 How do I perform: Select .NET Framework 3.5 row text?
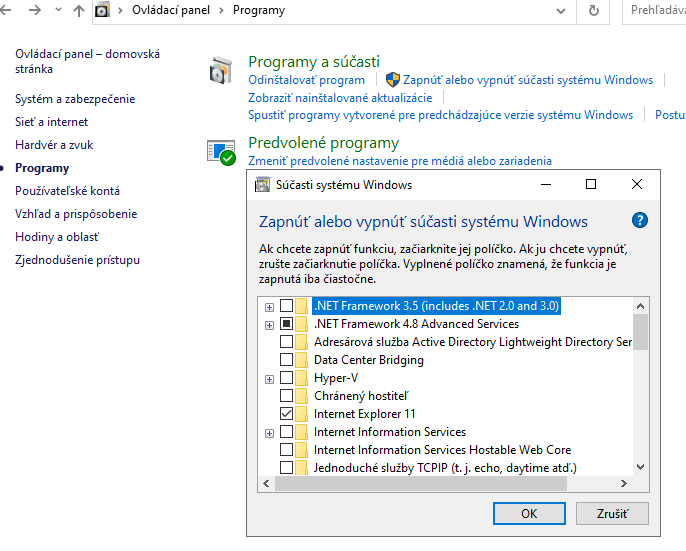click(436, 305)
